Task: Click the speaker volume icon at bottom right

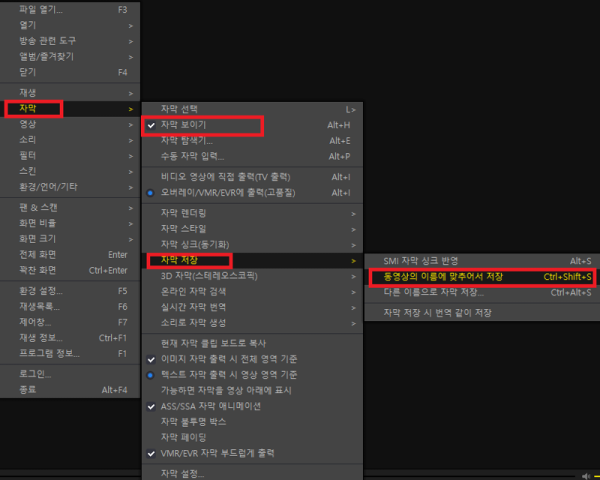Action: (x=585, y=476)
